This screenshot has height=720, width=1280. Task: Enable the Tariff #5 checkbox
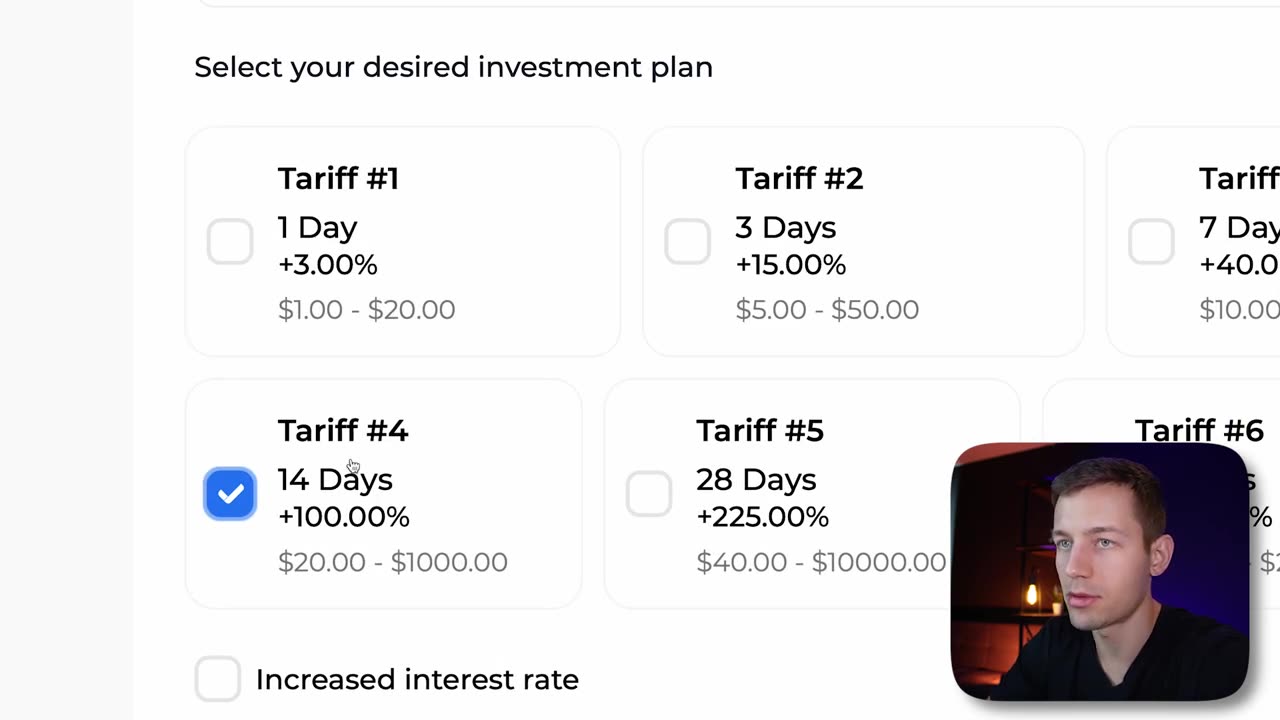pyautogui.click(x=649, y=494)
